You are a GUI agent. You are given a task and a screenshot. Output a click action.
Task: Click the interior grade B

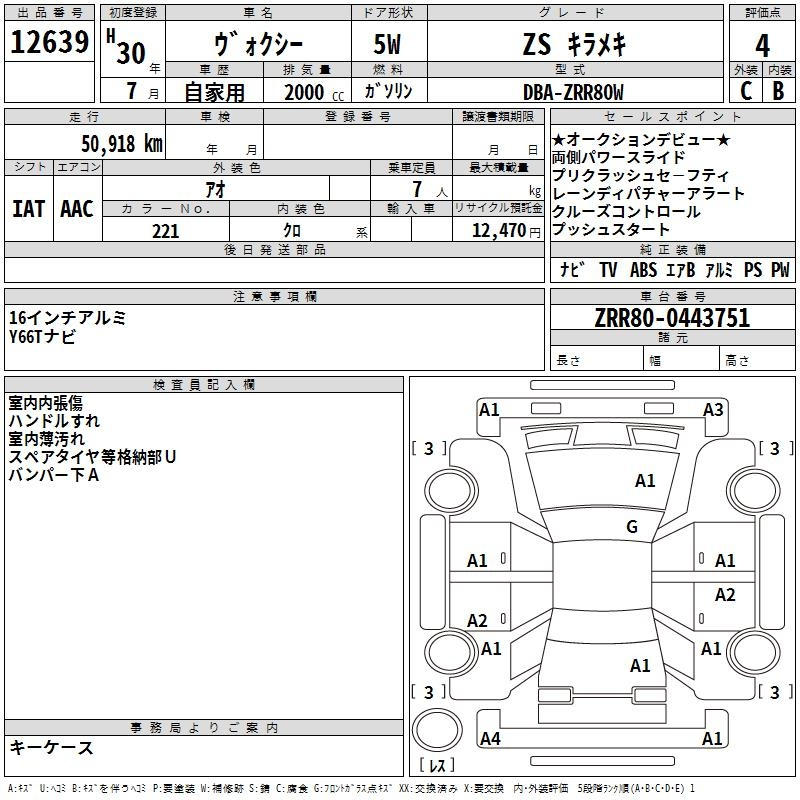click(778, 91)
